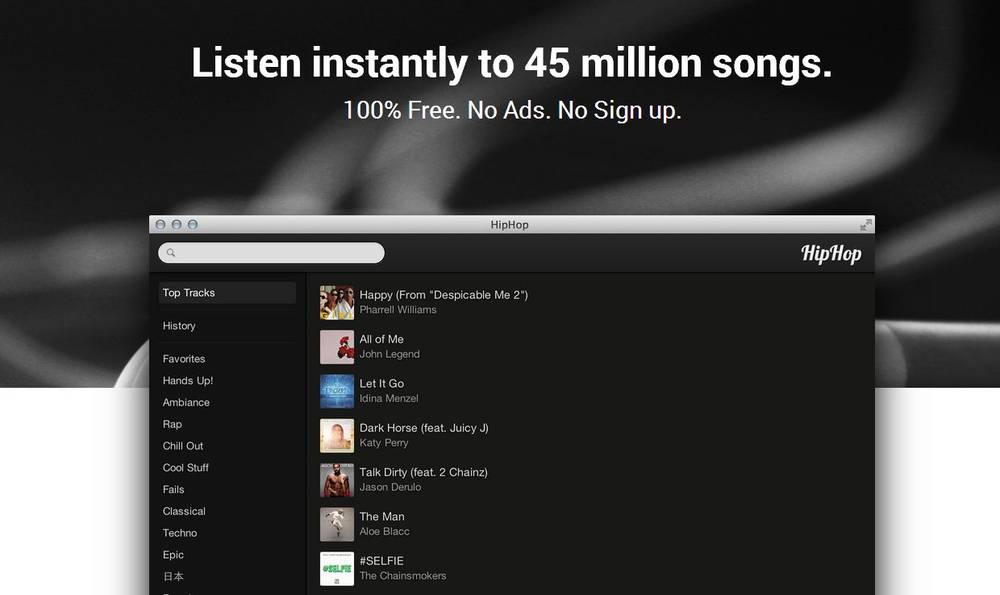This screenshot has width=1000, height=595.
Task: Click the Talk Dirty album art
Action: click(x=337, y=480)
